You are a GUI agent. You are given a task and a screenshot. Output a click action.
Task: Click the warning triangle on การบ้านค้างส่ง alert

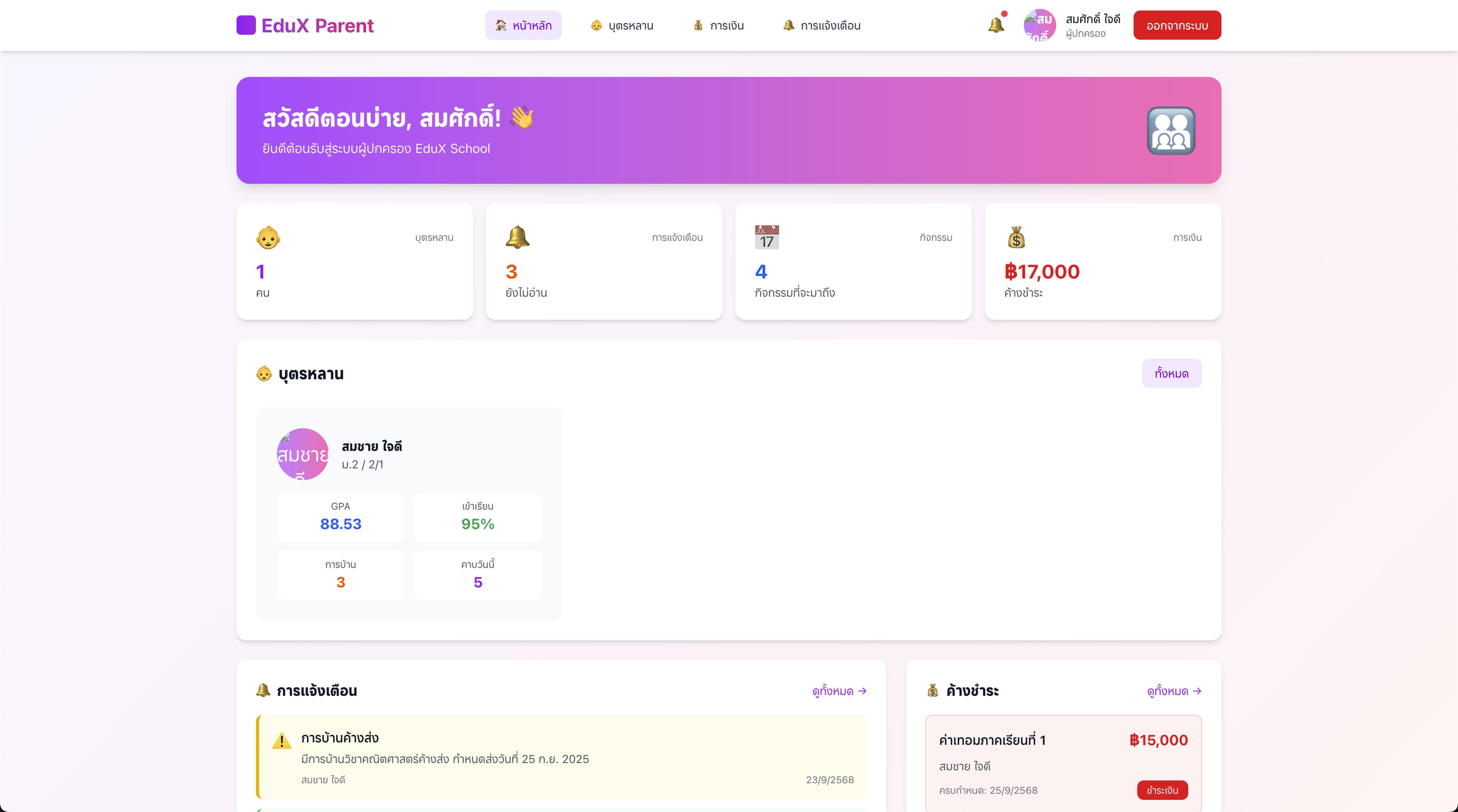[281, 741]
